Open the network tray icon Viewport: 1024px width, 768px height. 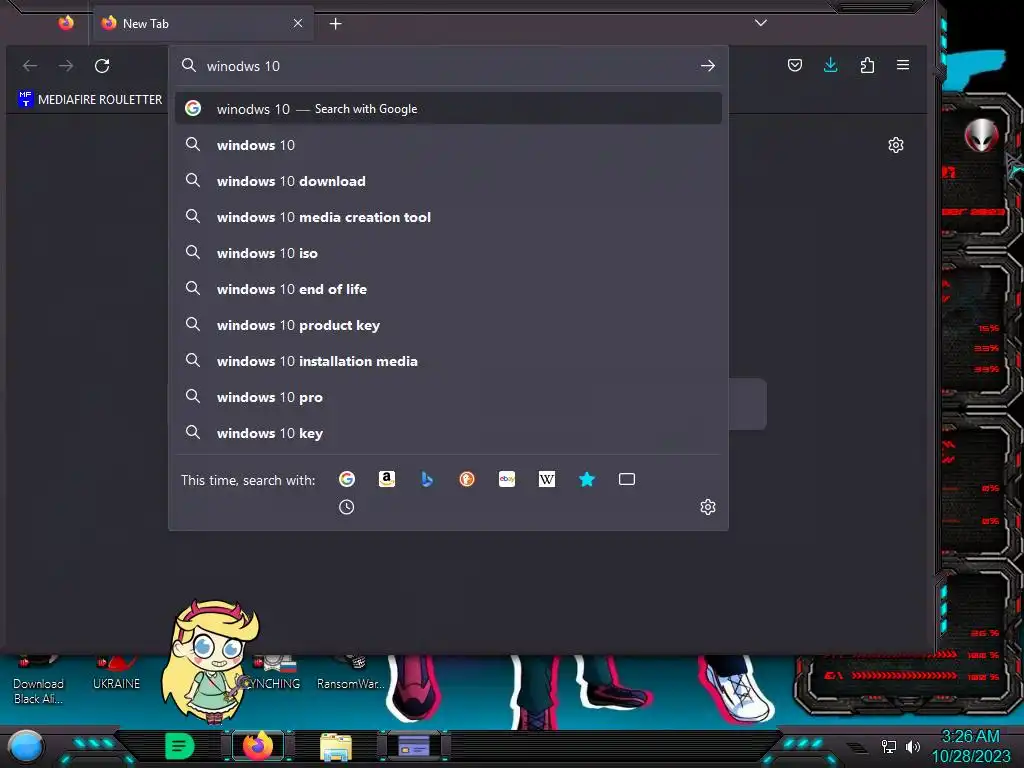[889, 746]
